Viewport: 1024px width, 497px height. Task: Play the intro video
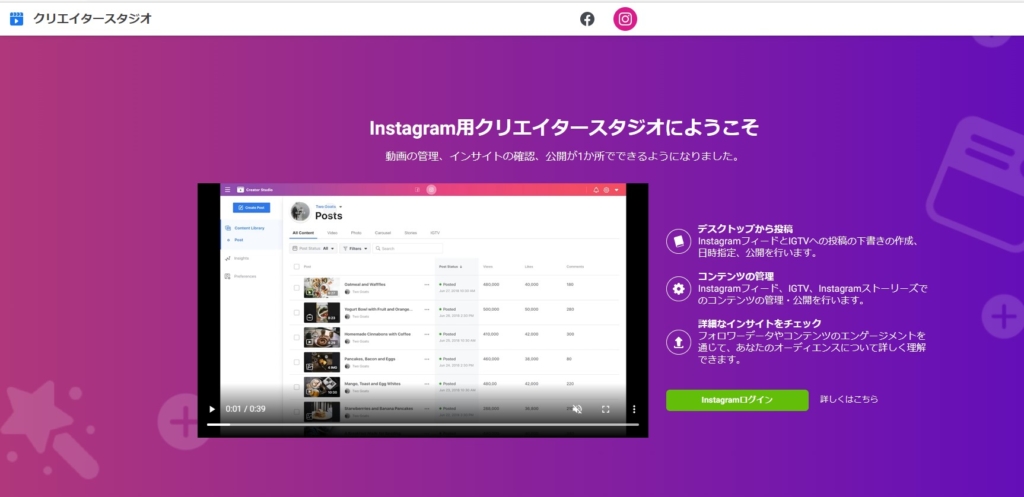click(211, 409)
